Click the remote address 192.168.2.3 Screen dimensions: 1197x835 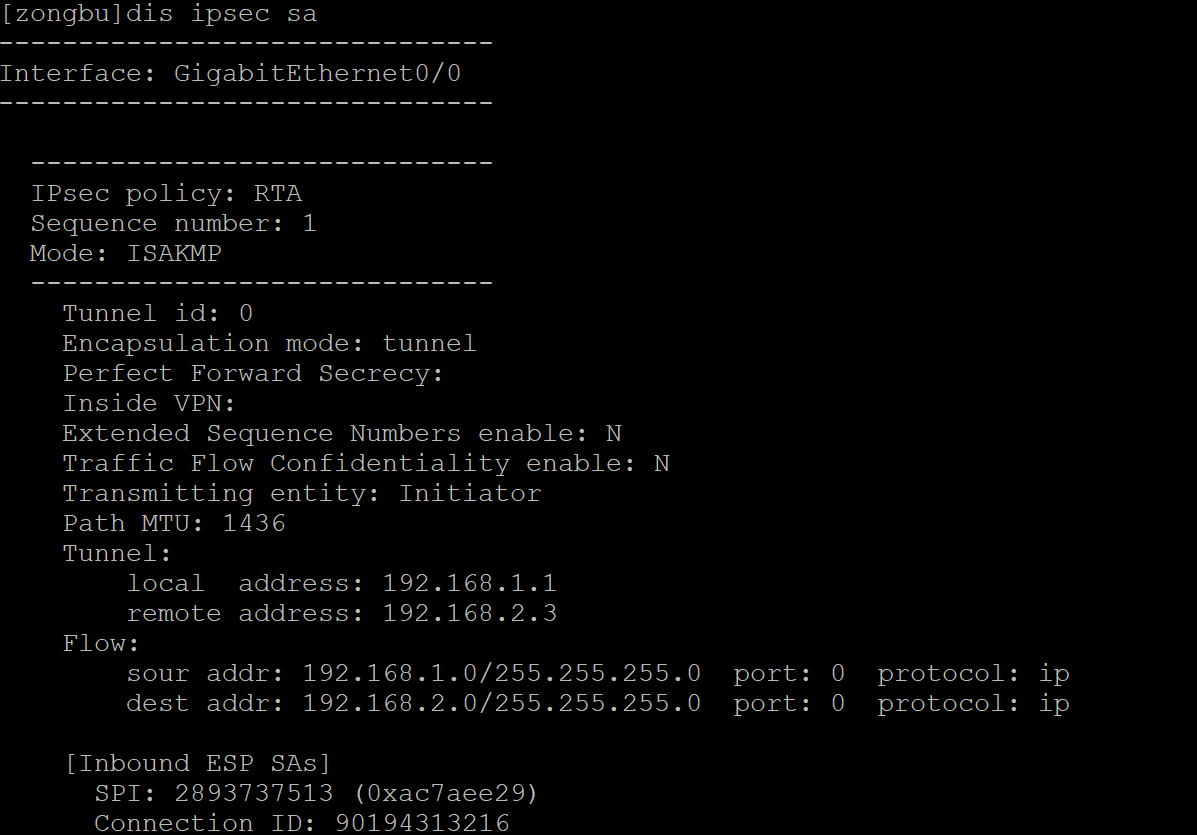tap(469, 613)
